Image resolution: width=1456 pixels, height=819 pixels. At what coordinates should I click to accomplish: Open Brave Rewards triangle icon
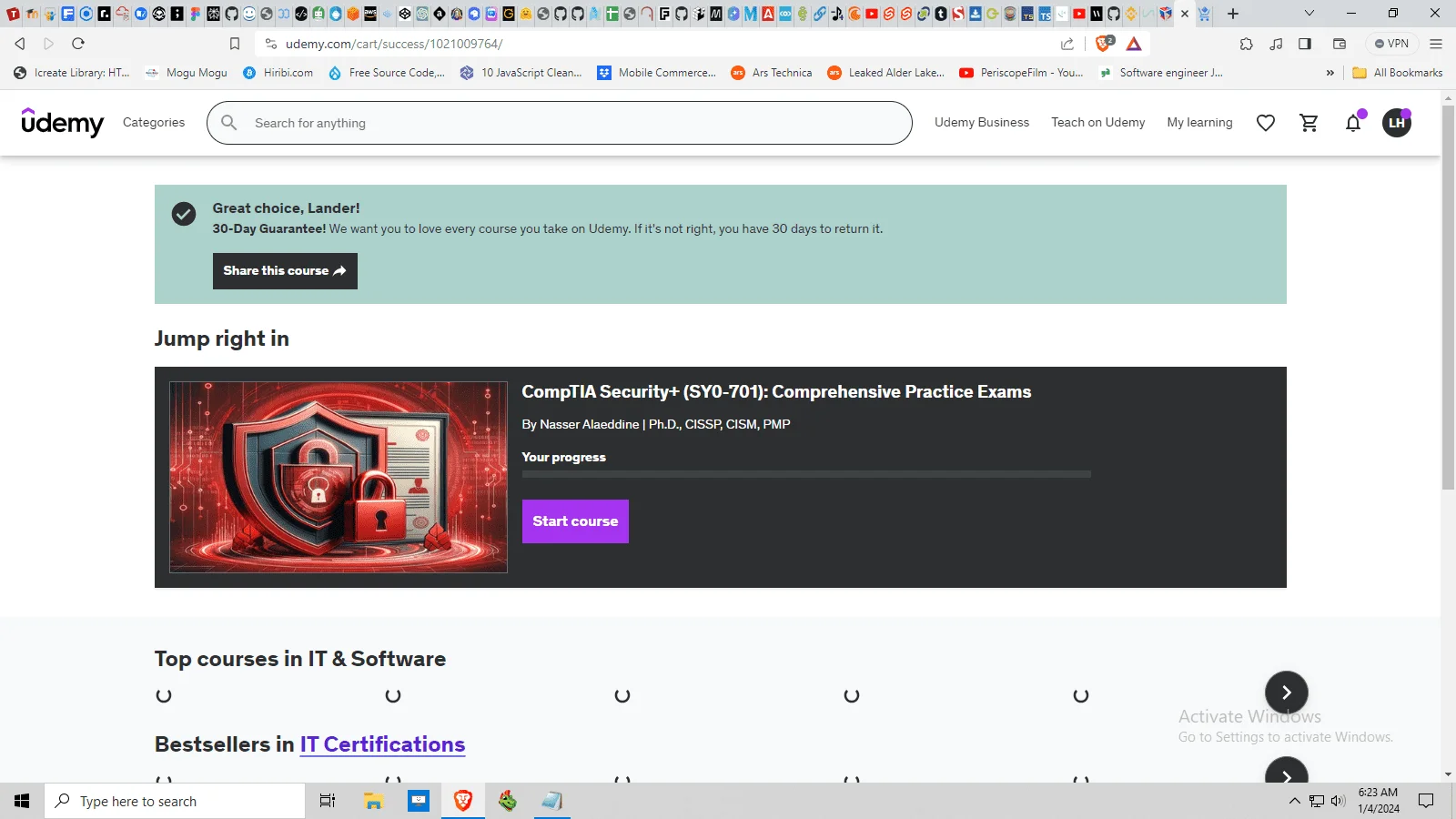[1134, 44]
